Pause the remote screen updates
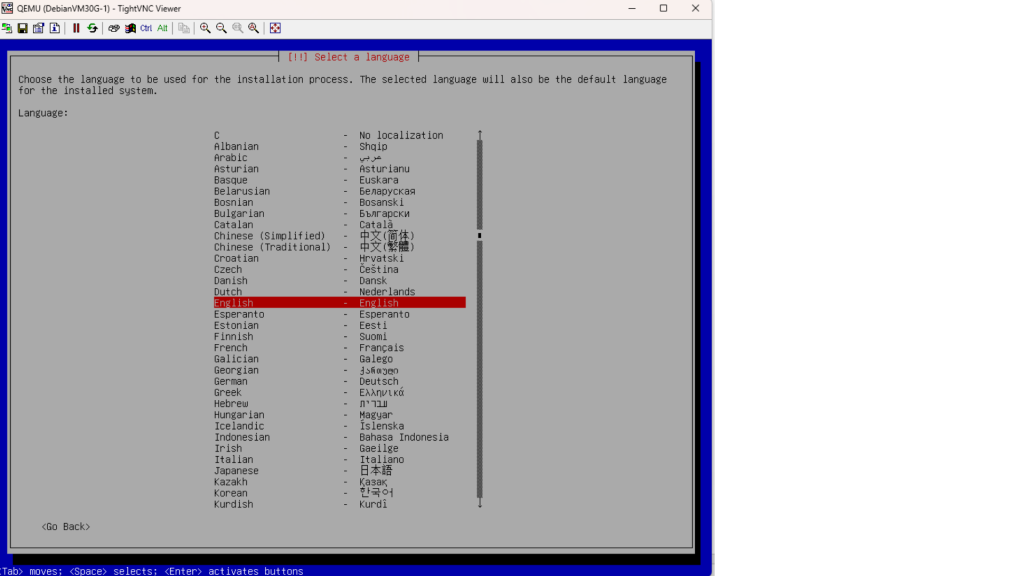Screen dimensions: 1024x576 [x=76, y=28]
